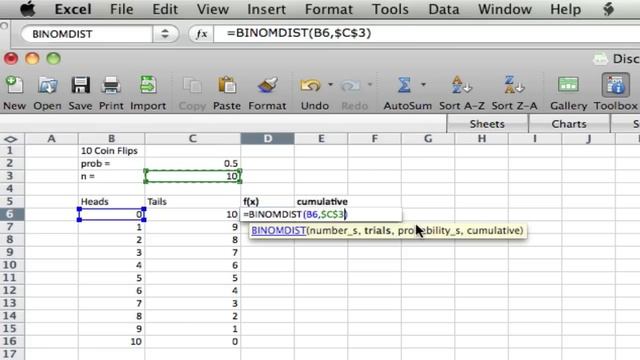This screenshot has width=640, height=360.
Task: Click the Name Box showing BINOMDIST
Action: [87, 34]
